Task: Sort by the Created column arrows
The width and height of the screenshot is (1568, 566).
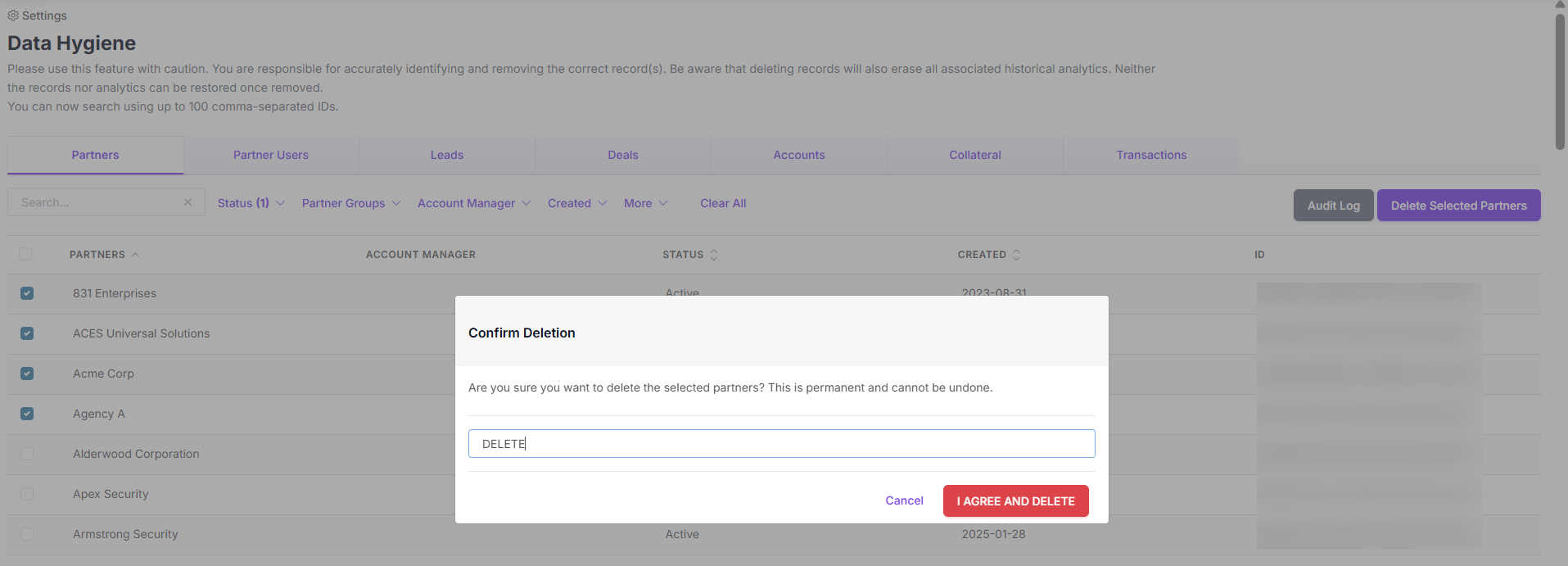Action: [1016, 255]
